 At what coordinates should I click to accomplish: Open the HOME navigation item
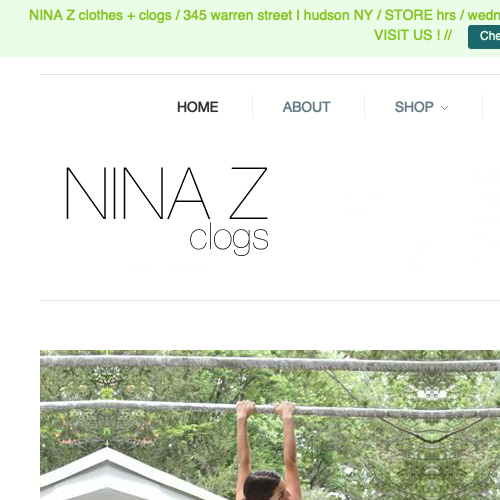click(x=197, y=107)
